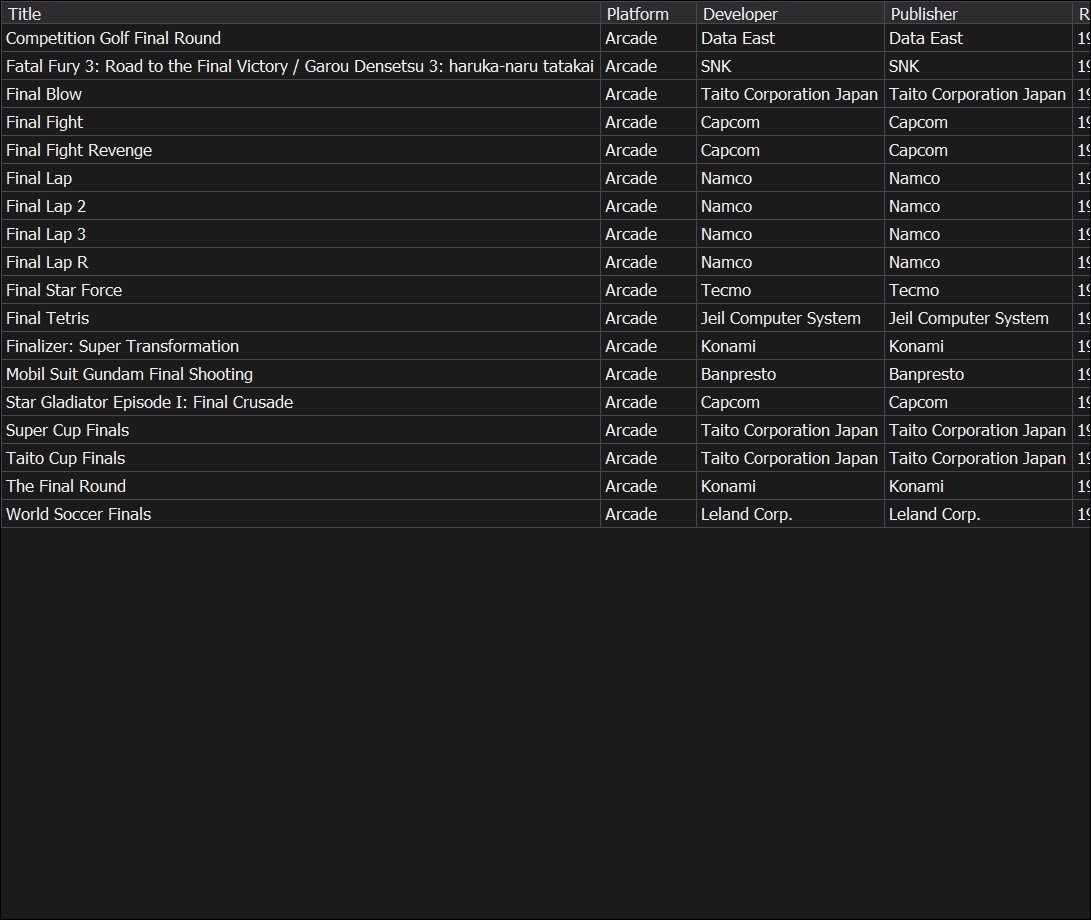This screenshot has height=920, width=1091.
Task: Click SNK in the Developer column
Action: (x=716, y=66)
